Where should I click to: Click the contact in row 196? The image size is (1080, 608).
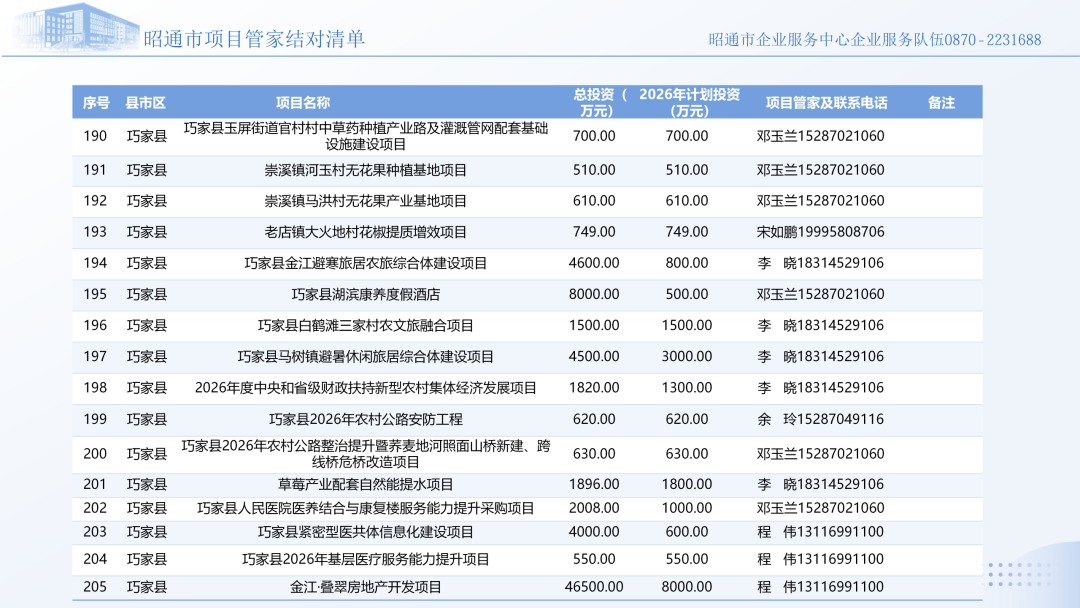pos(820,326)
